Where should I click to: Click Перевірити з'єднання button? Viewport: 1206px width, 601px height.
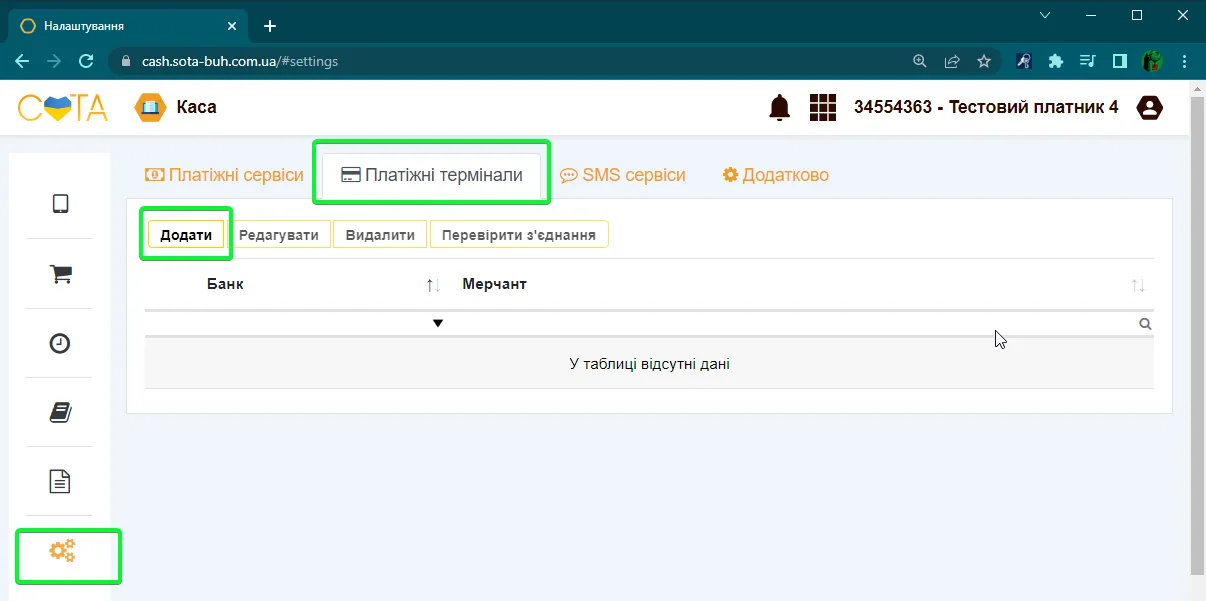click(x=519, y=235)
